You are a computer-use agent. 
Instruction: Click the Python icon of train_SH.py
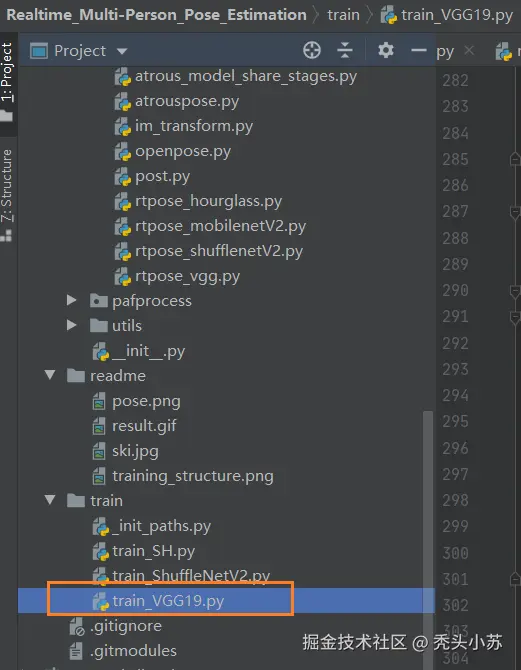pyautogui.click(x=101, y=551)
